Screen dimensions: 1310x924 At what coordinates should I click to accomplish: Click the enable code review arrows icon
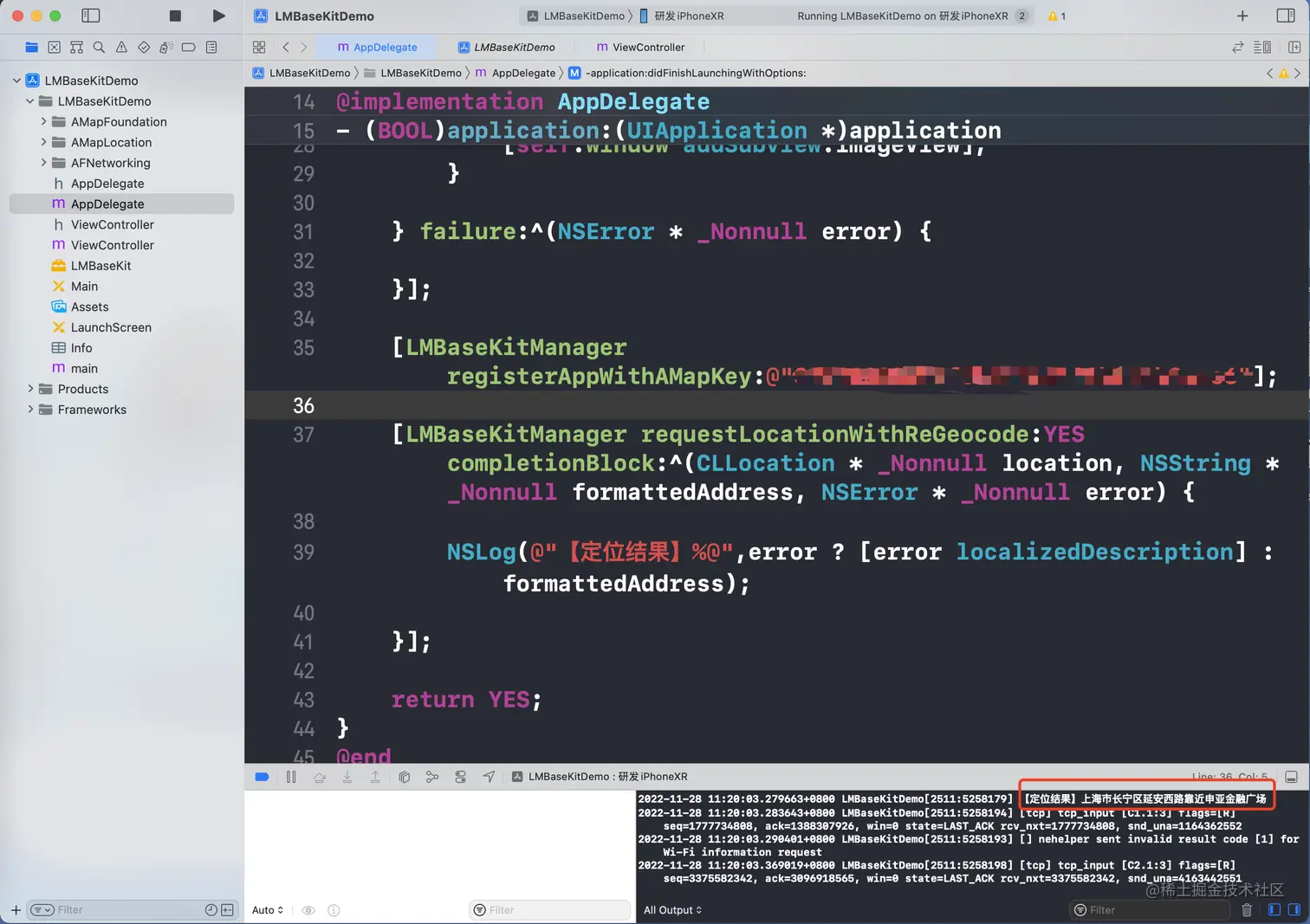(1238, 48)
